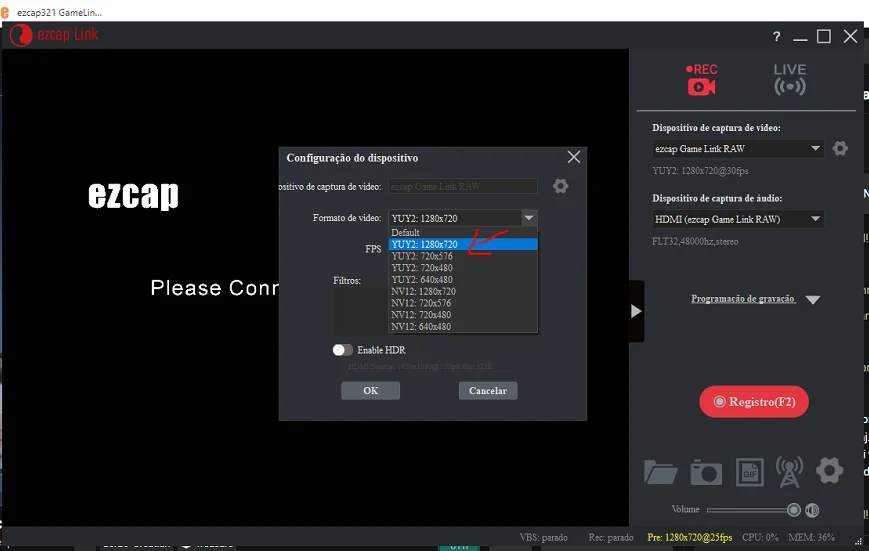Switch to REC recording mode

702,80
